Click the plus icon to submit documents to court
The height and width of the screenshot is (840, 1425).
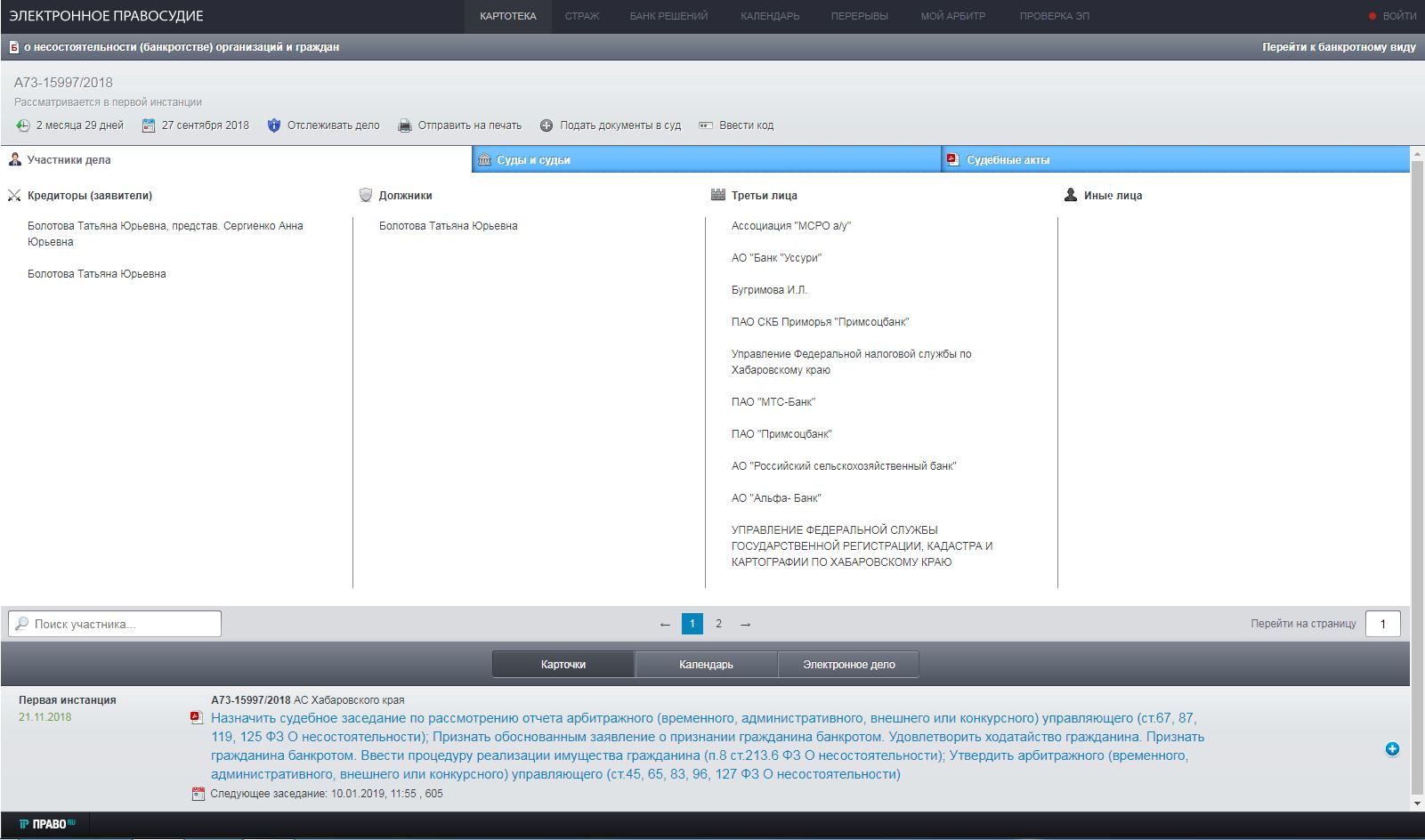click(x=547, y=125)
